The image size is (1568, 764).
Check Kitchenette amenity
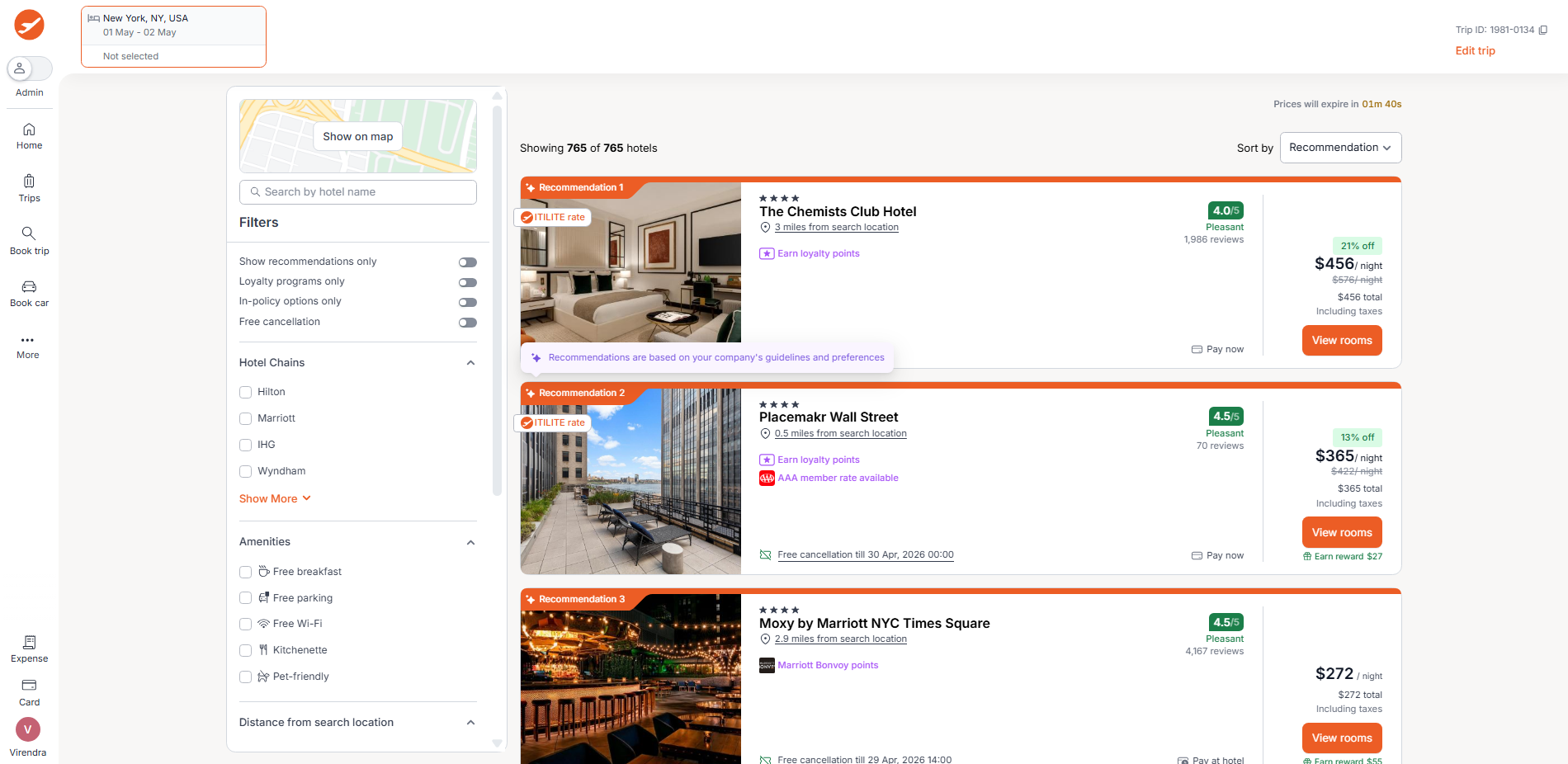click(245, 651)
